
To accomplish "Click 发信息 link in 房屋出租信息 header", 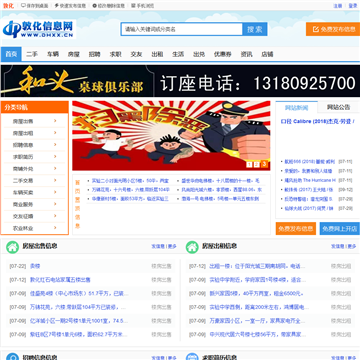I will click(x=337, y=246).
